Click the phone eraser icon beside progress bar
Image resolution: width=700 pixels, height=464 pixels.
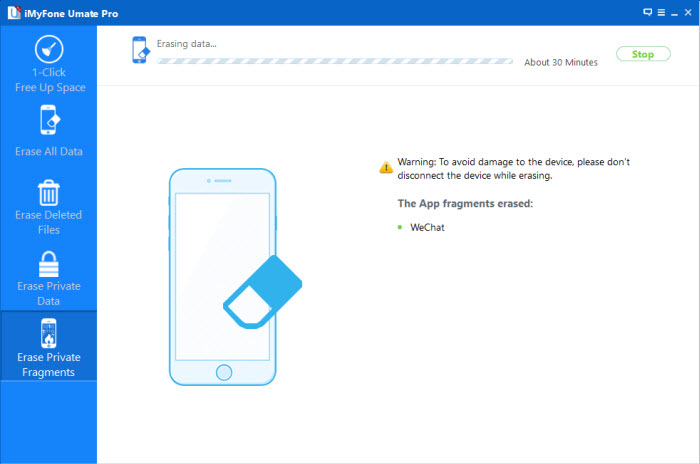(141, 50)
